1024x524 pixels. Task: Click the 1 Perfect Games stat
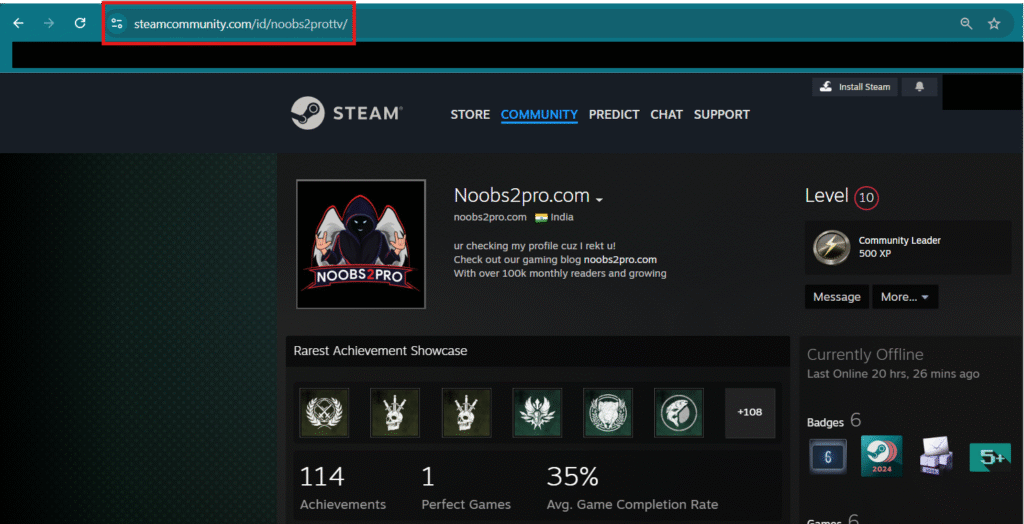coord(466,488)
